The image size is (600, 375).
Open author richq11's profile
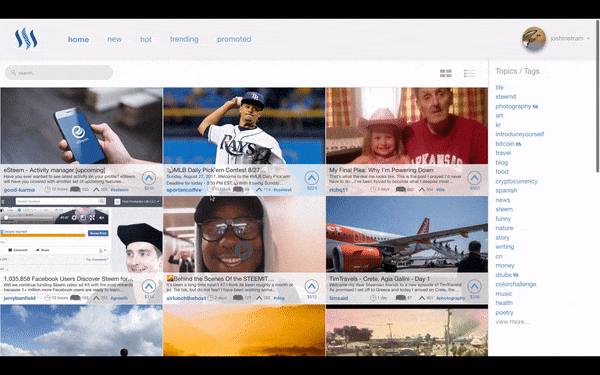pos(338,190)
